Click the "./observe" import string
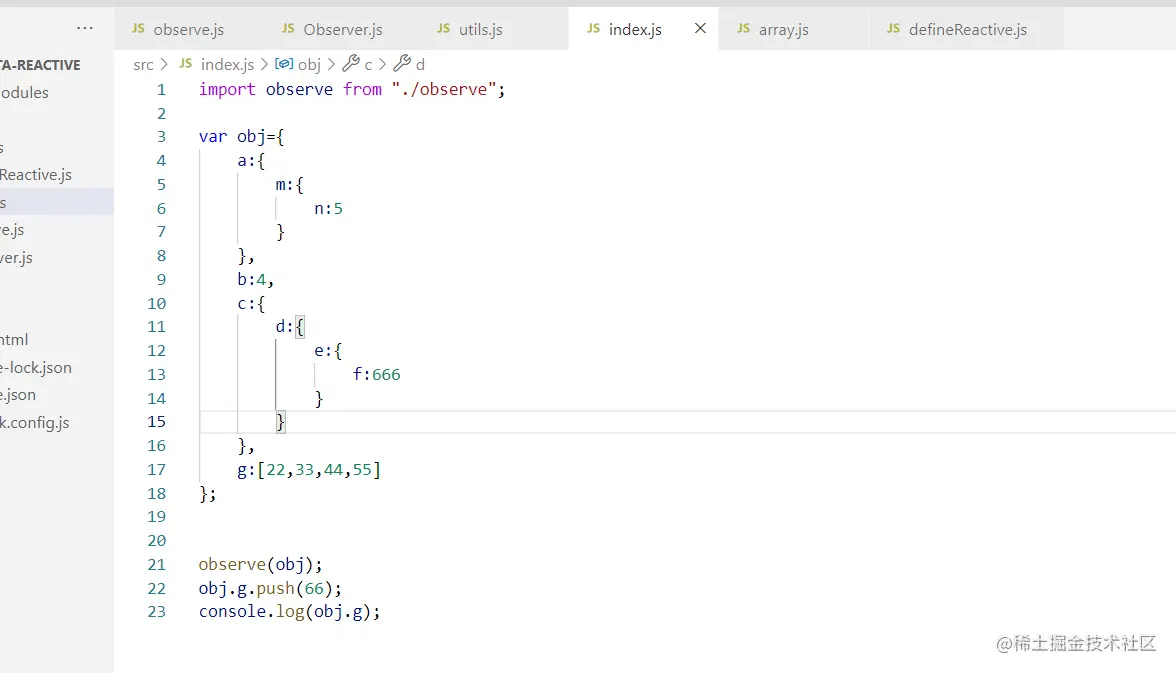1176x673 pixels. [x=444, y=89]
